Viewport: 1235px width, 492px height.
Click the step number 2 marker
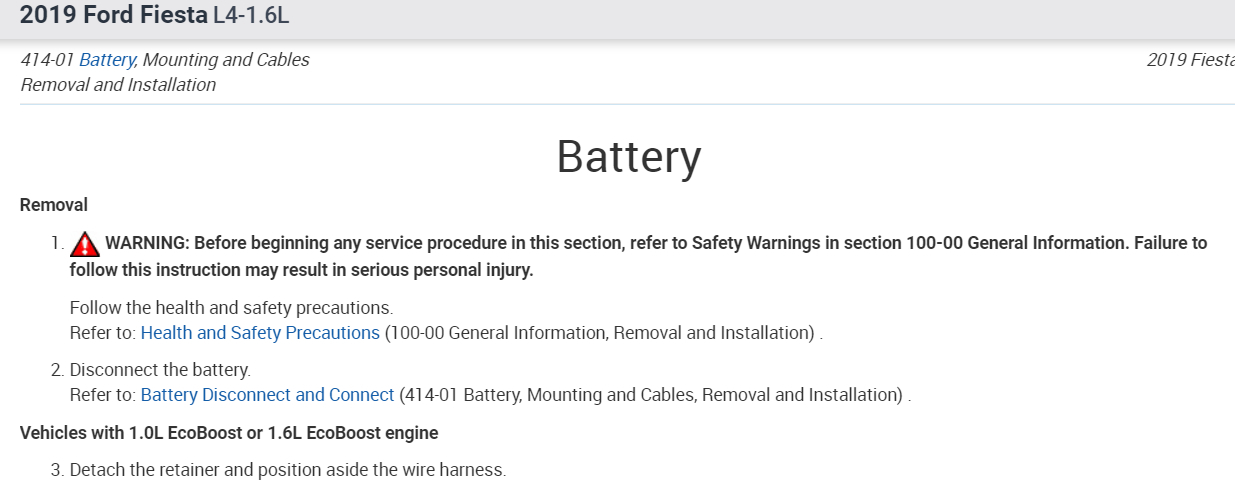tap(57, 371)
